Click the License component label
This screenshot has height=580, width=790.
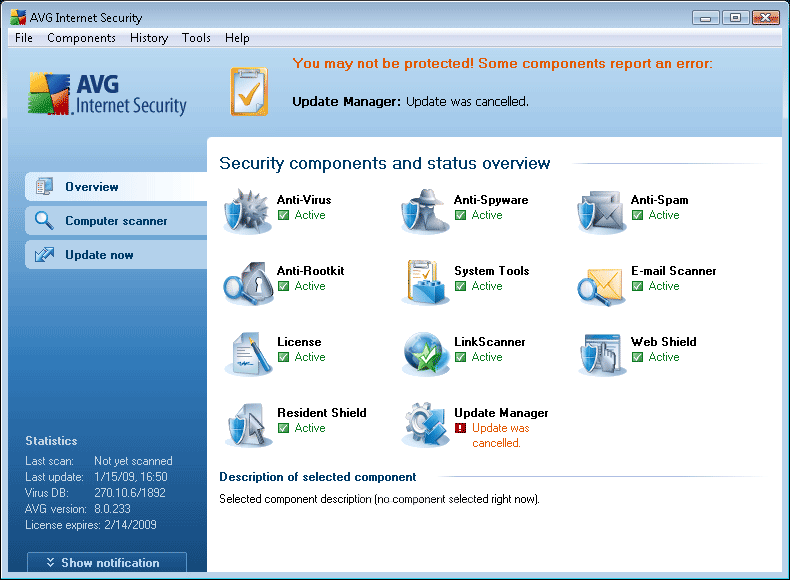tap(299, 342)
